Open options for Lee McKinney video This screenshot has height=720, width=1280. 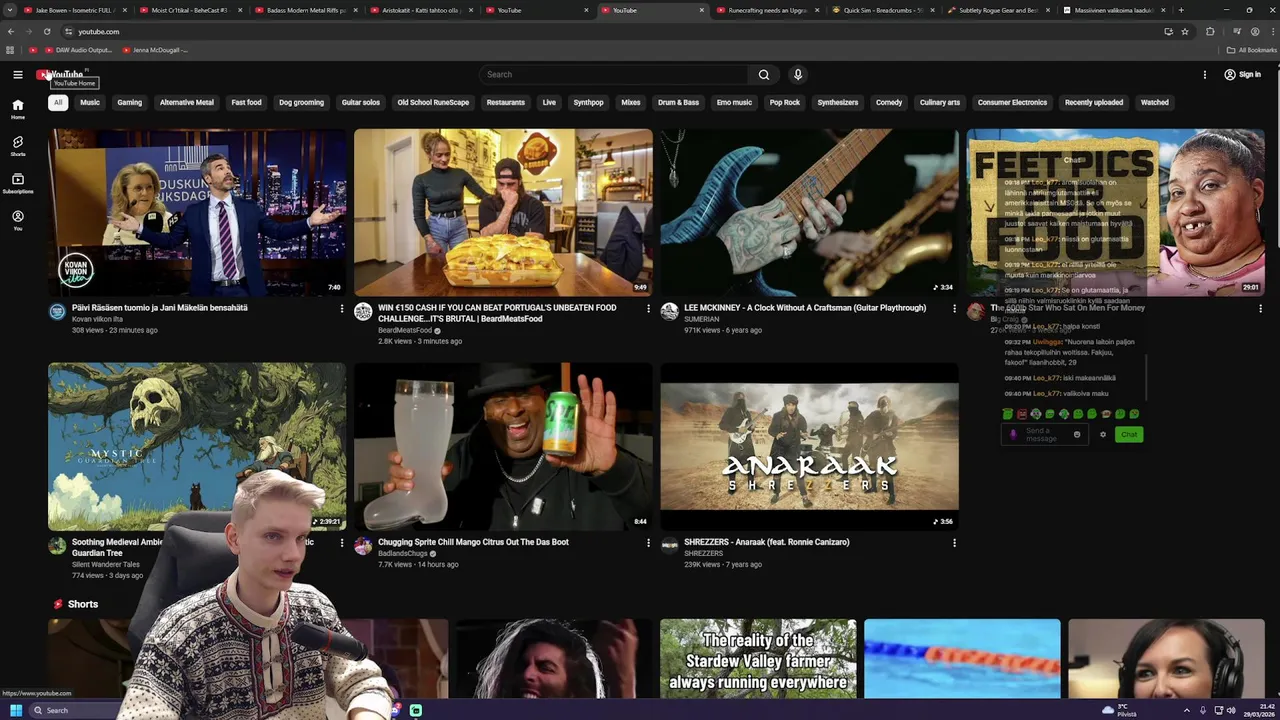[x=953, y=308]
